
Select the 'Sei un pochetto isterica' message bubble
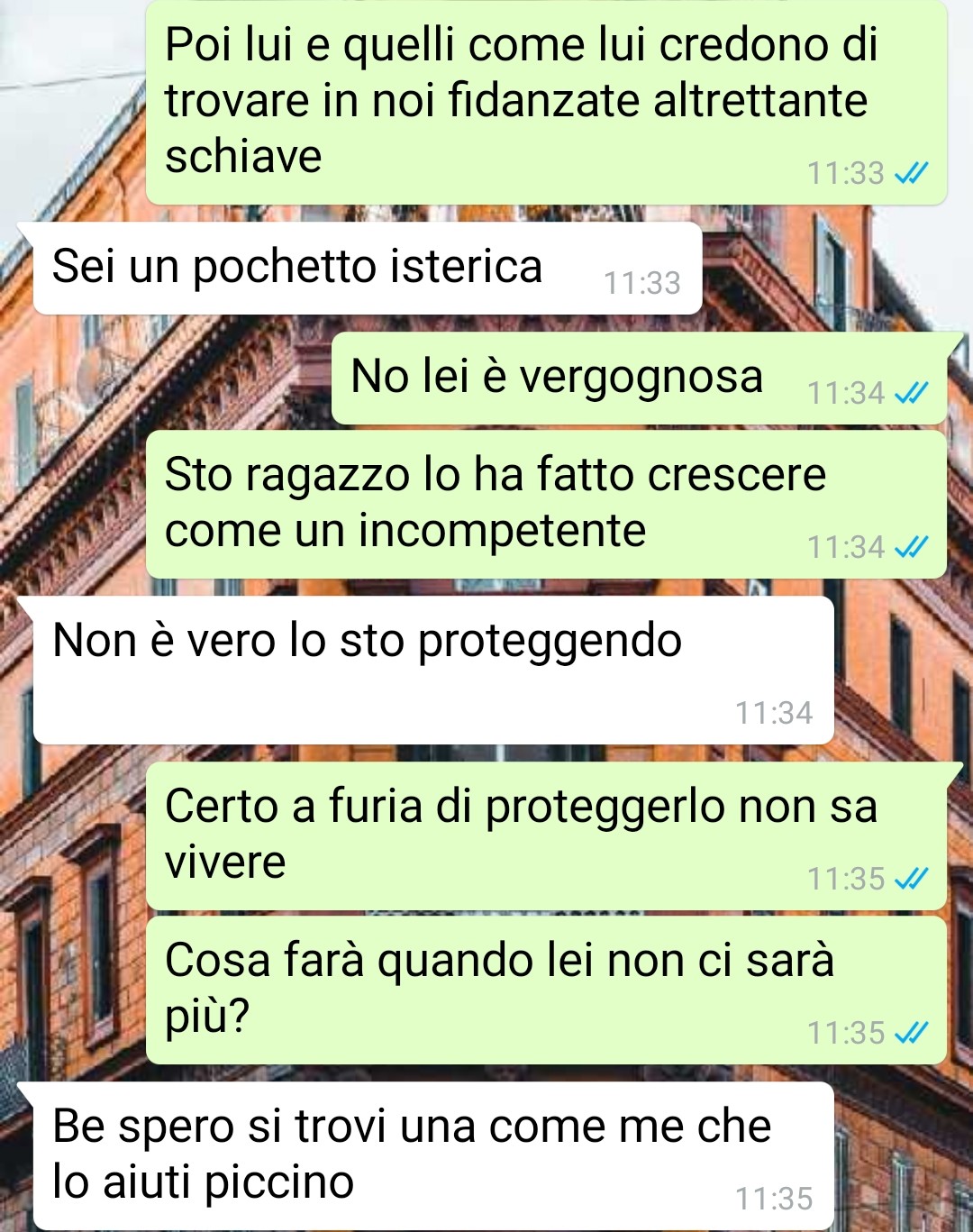click(x=368, y=268)
